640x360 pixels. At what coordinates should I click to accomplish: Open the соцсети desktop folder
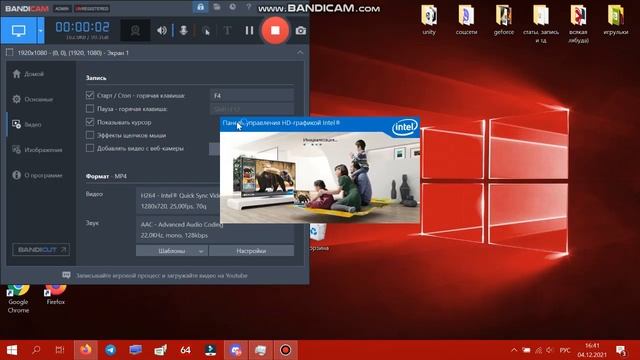click(x=466, y=20)
